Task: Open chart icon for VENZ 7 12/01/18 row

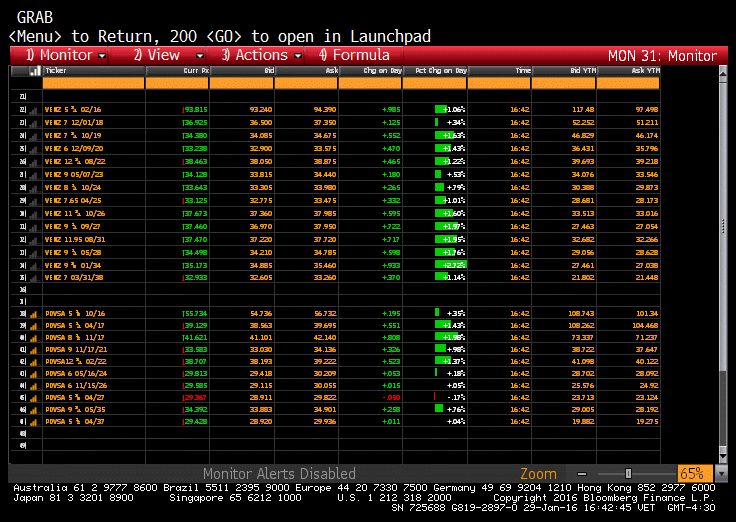Action: (x=33, y=123)
